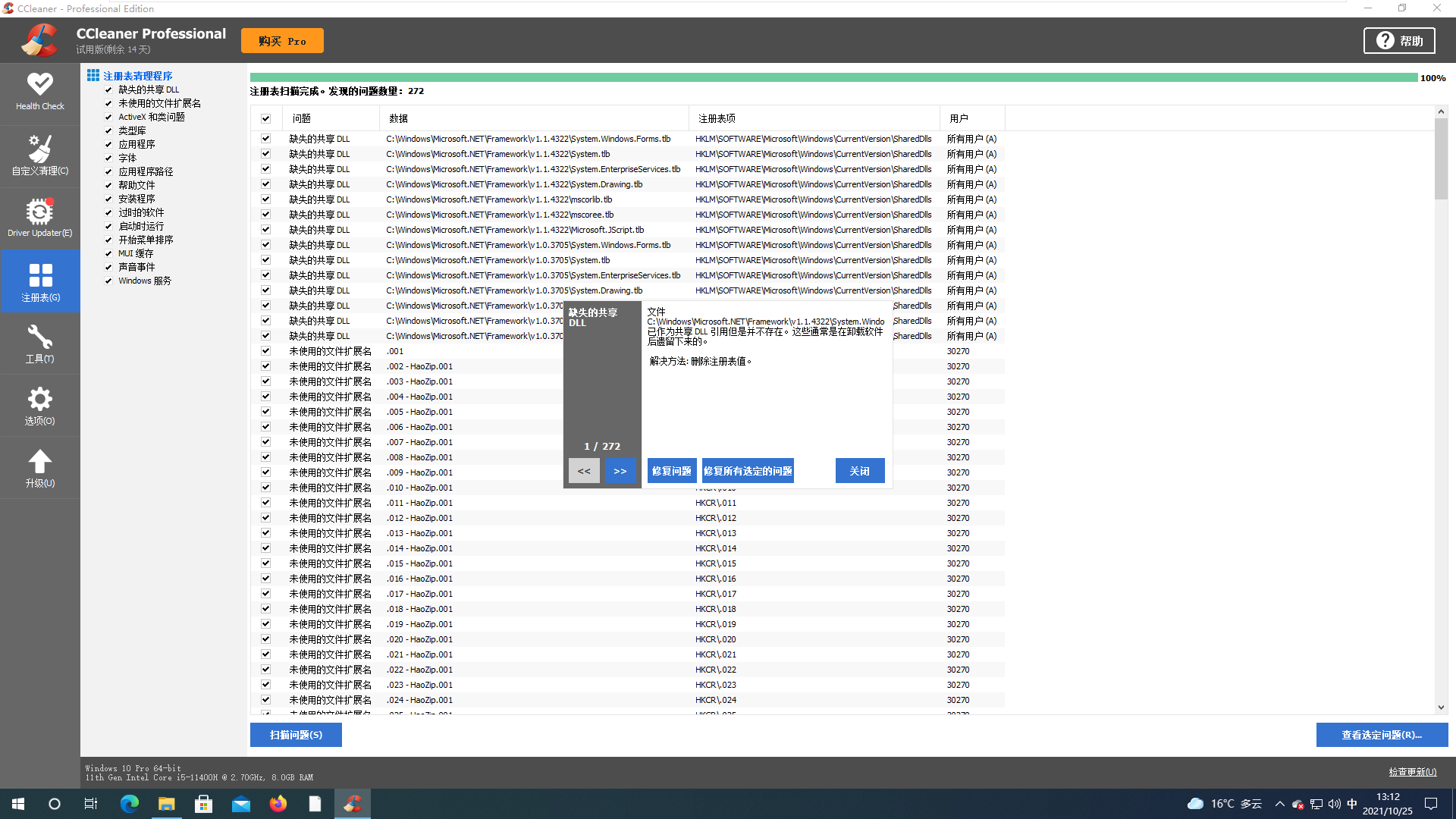This screenshot has width=1456, height=819.
Task: Select the CCleaner logo icon
Action: click(x=40, y=40)
